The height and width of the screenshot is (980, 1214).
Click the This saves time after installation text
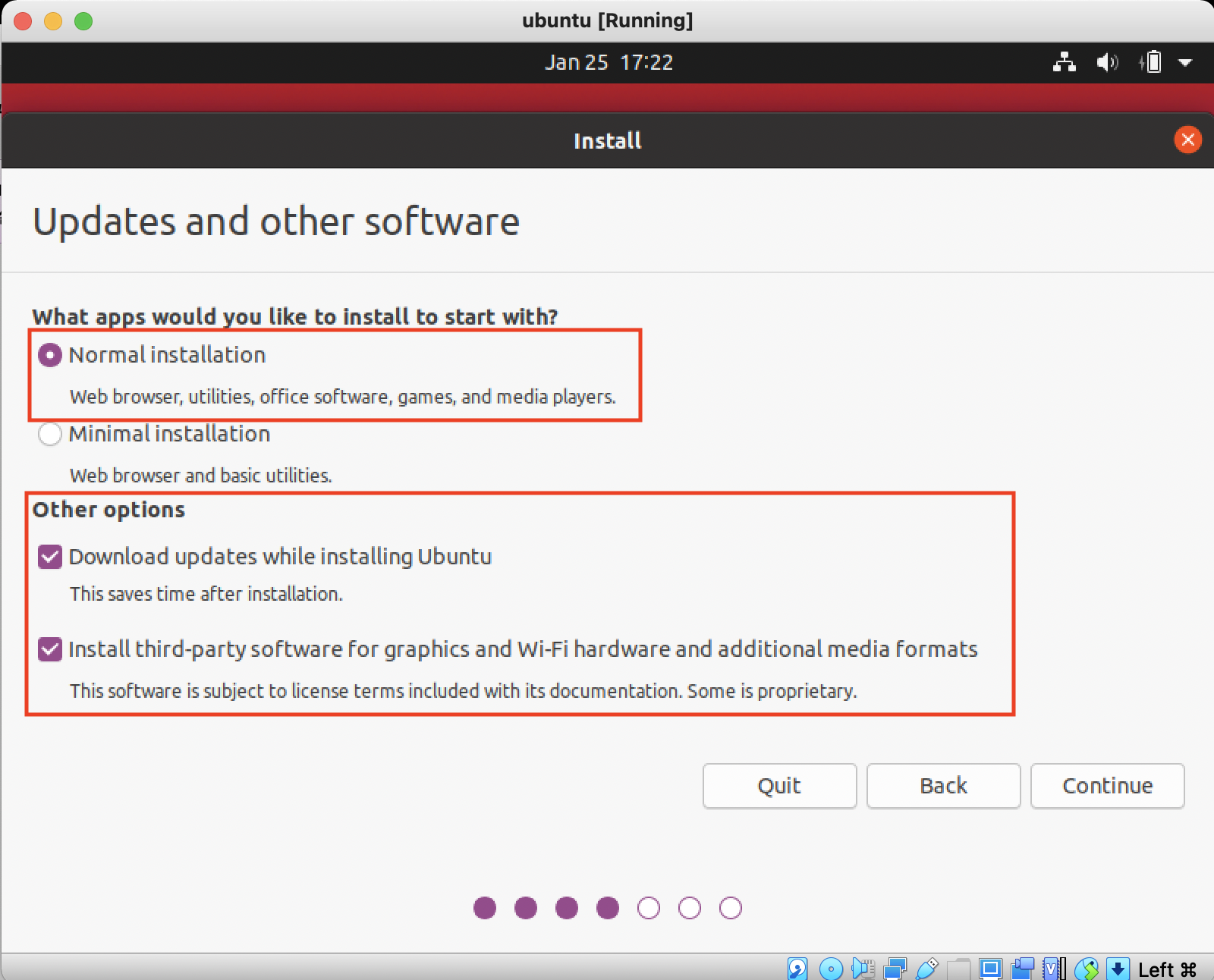pyautogui.click(x=206, y=594)
